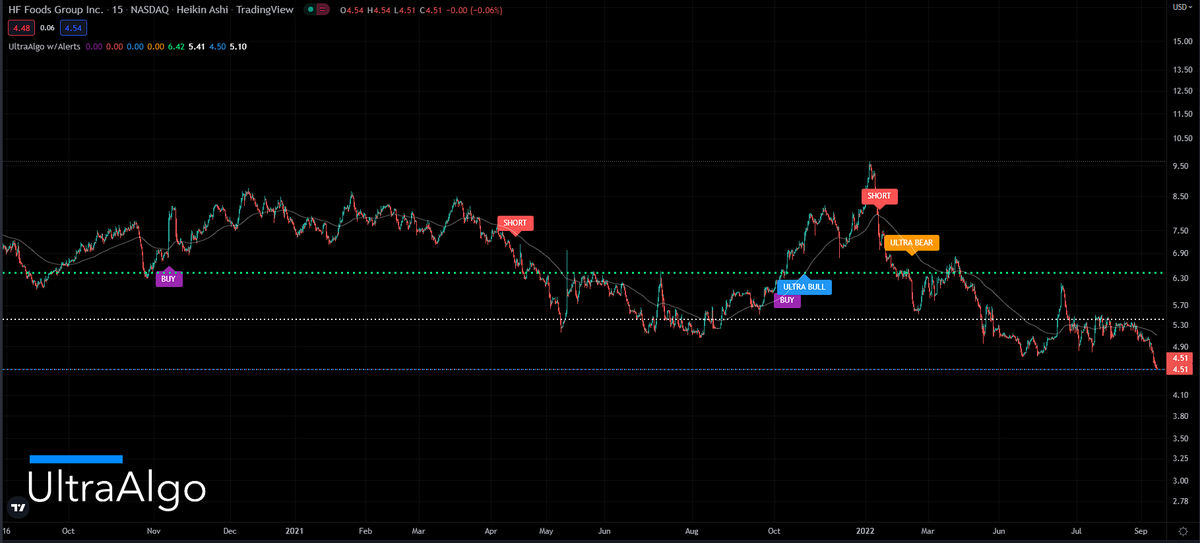Click the 15.00 price axis label
The image size is (1200, 543).
coord(1184,42)
